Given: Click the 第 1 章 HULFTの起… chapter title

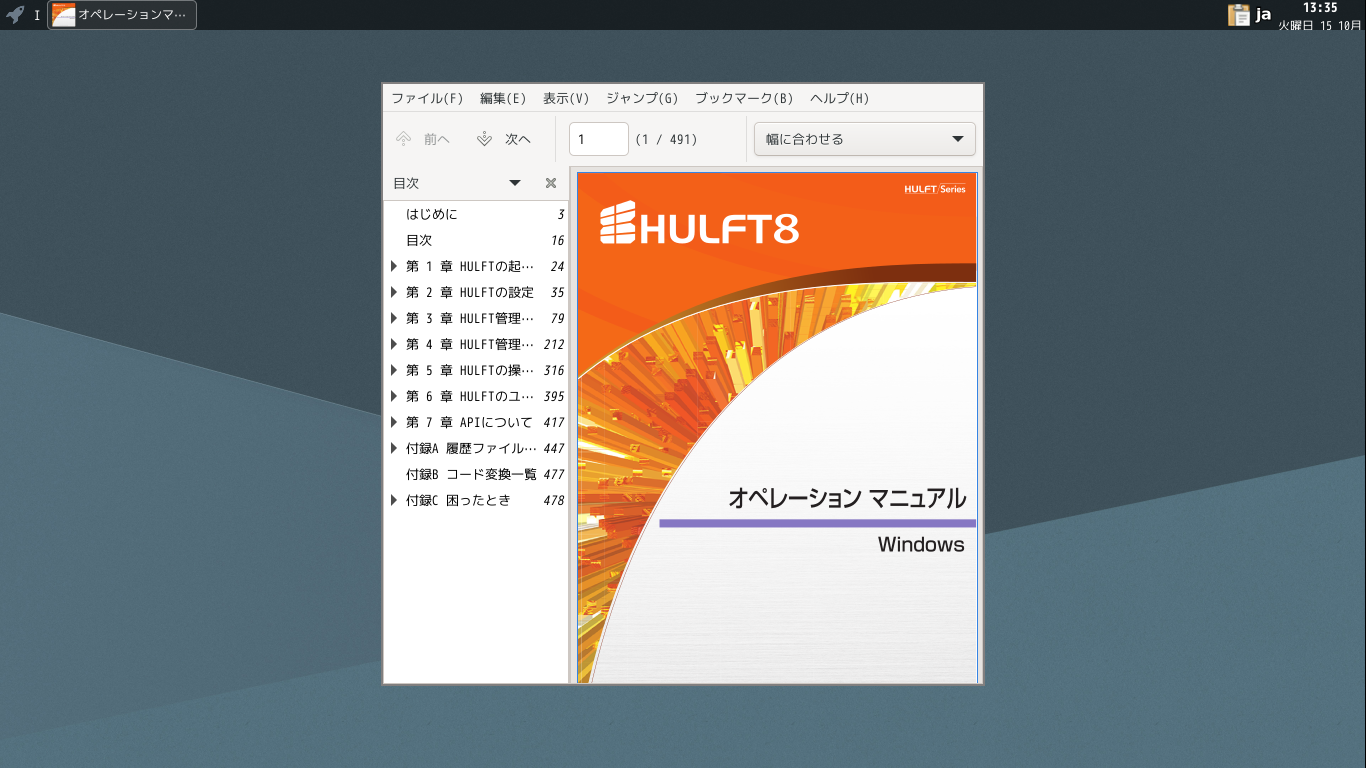Looking at the screenshot, I should pyautogui.click(x=470, y=266).
